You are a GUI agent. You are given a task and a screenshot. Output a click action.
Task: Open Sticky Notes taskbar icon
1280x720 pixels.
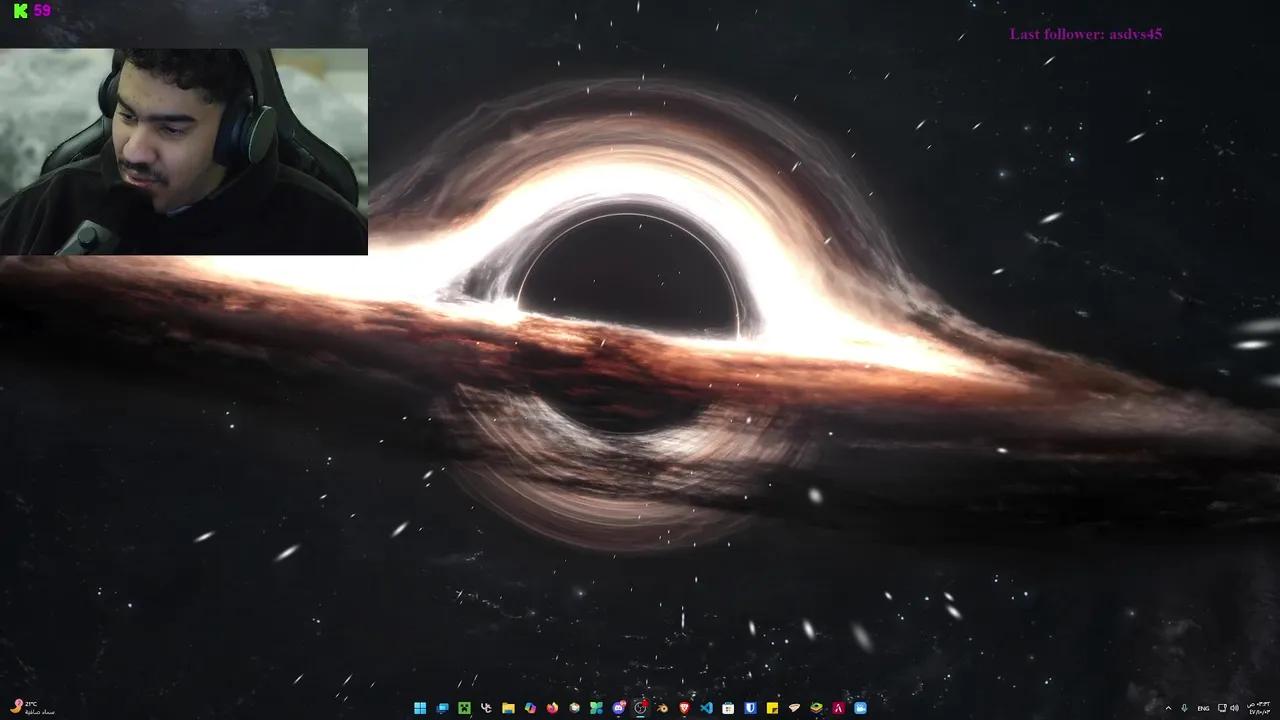point(772,708)
